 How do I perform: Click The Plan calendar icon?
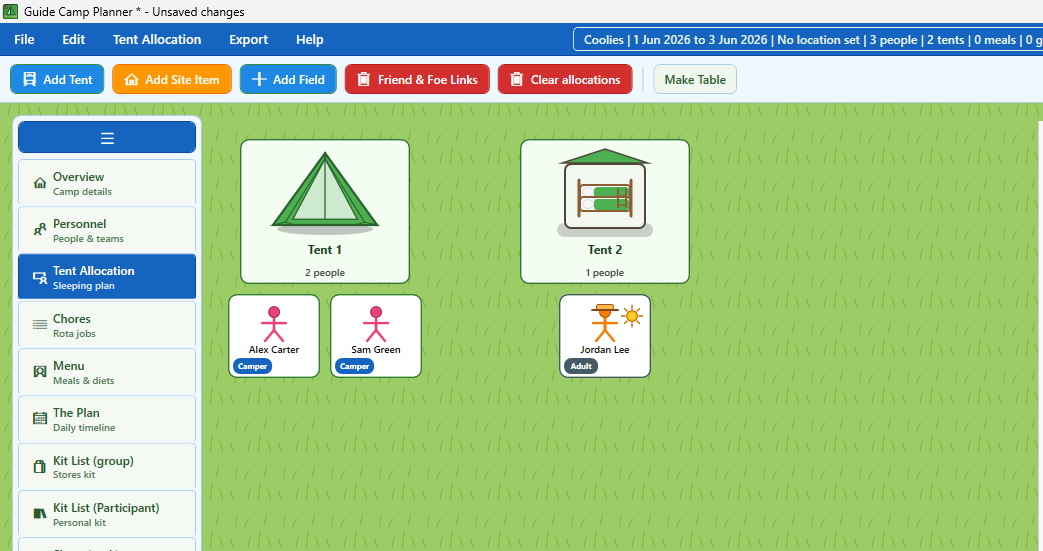coord(40,419)
